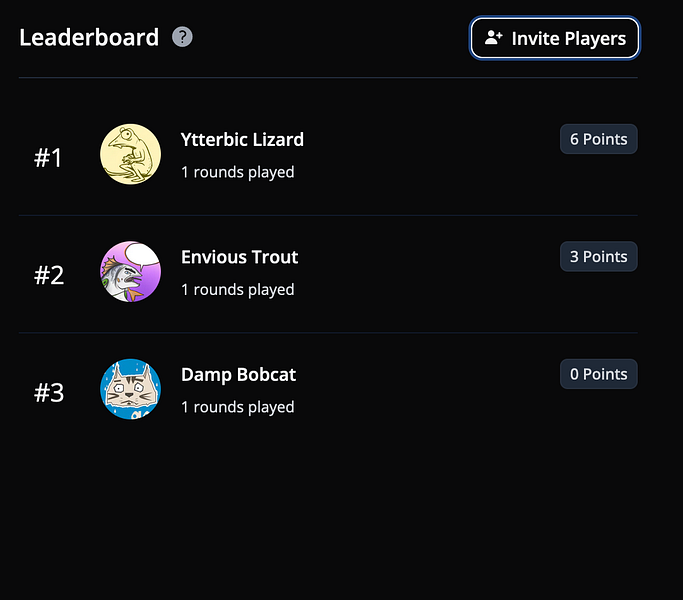Image resolution: width=683 pixels, height=600 pixels.
Task: Click the Leaderboard heading title
Action: 89,37
